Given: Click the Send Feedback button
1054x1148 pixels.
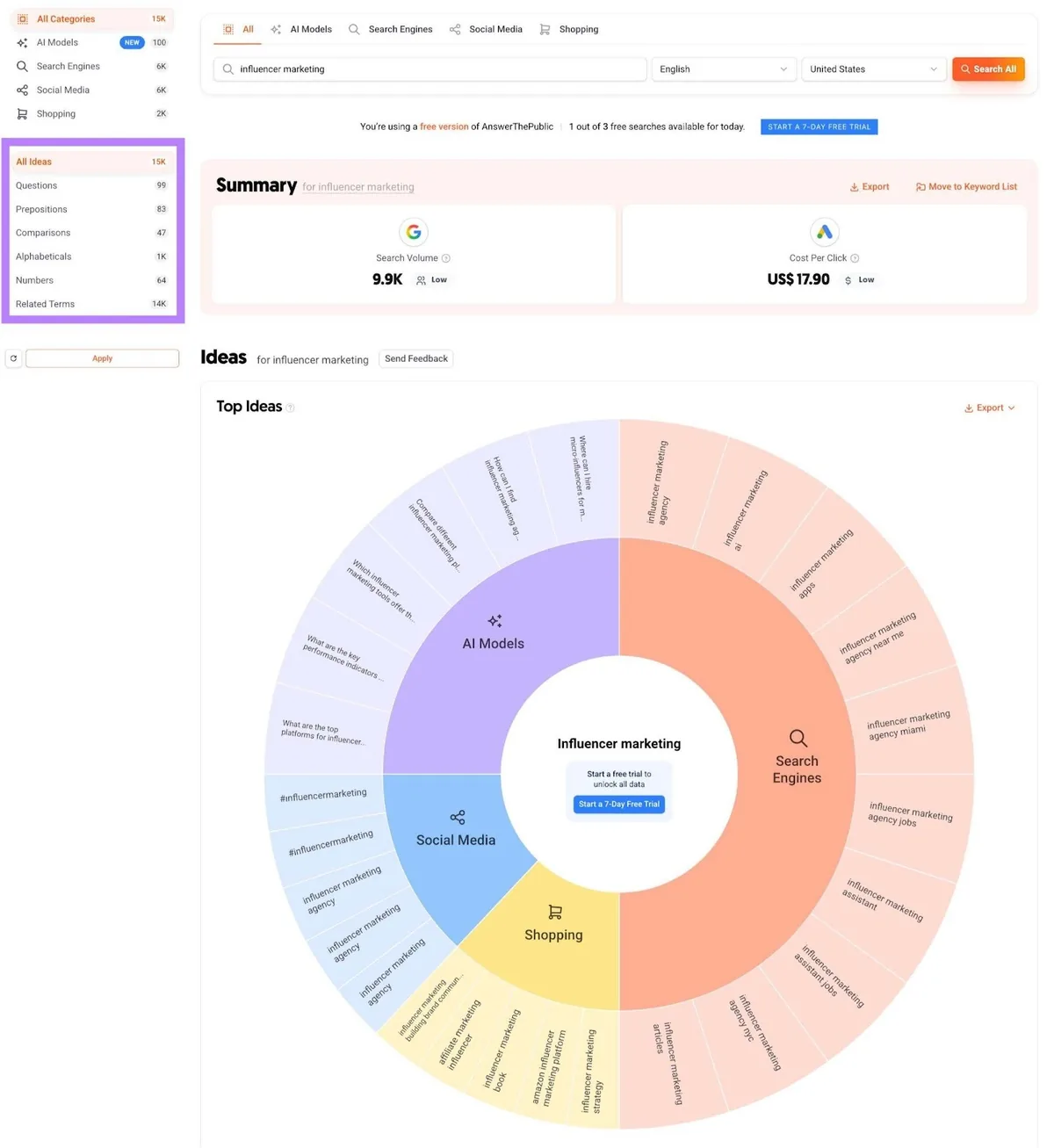Looking at the screenshot, I should (x=416, y=358).
